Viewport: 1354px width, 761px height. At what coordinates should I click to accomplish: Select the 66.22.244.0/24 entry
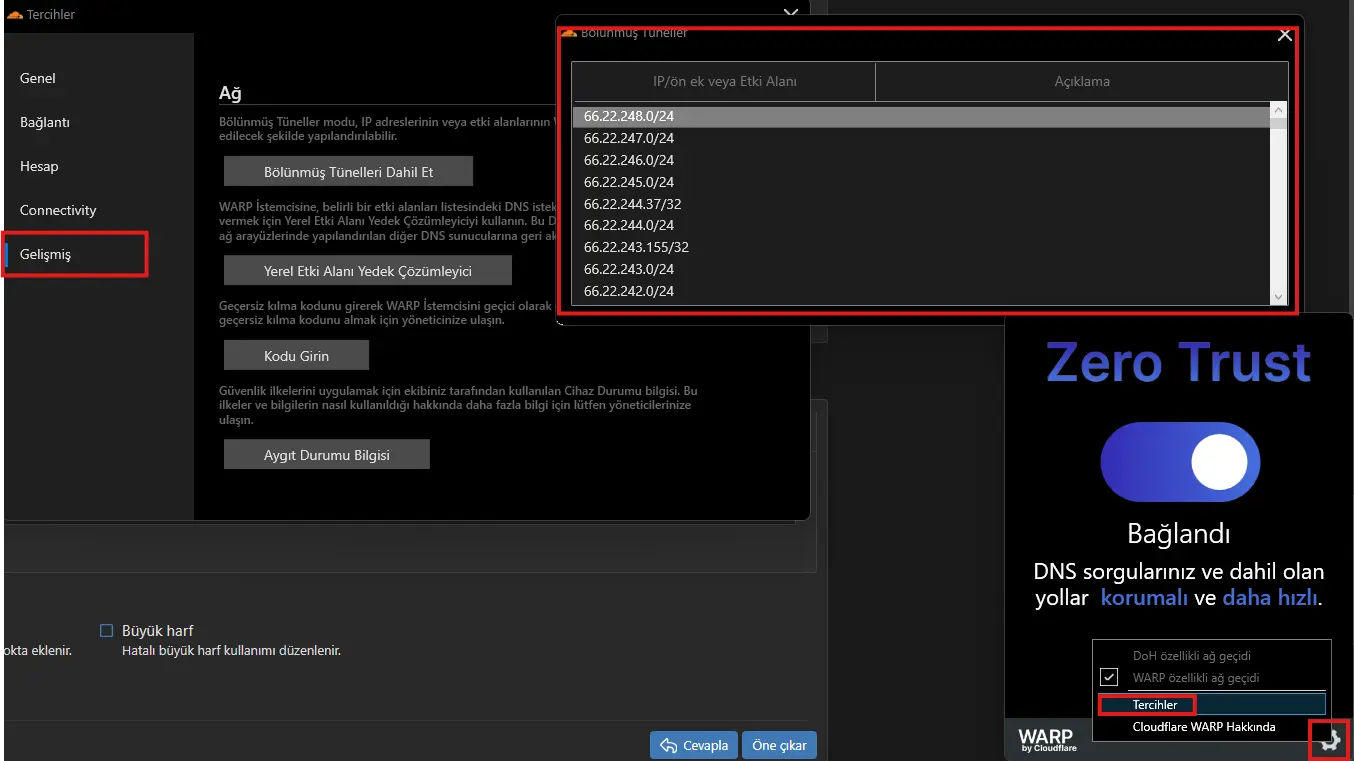(x=921, y=225)
